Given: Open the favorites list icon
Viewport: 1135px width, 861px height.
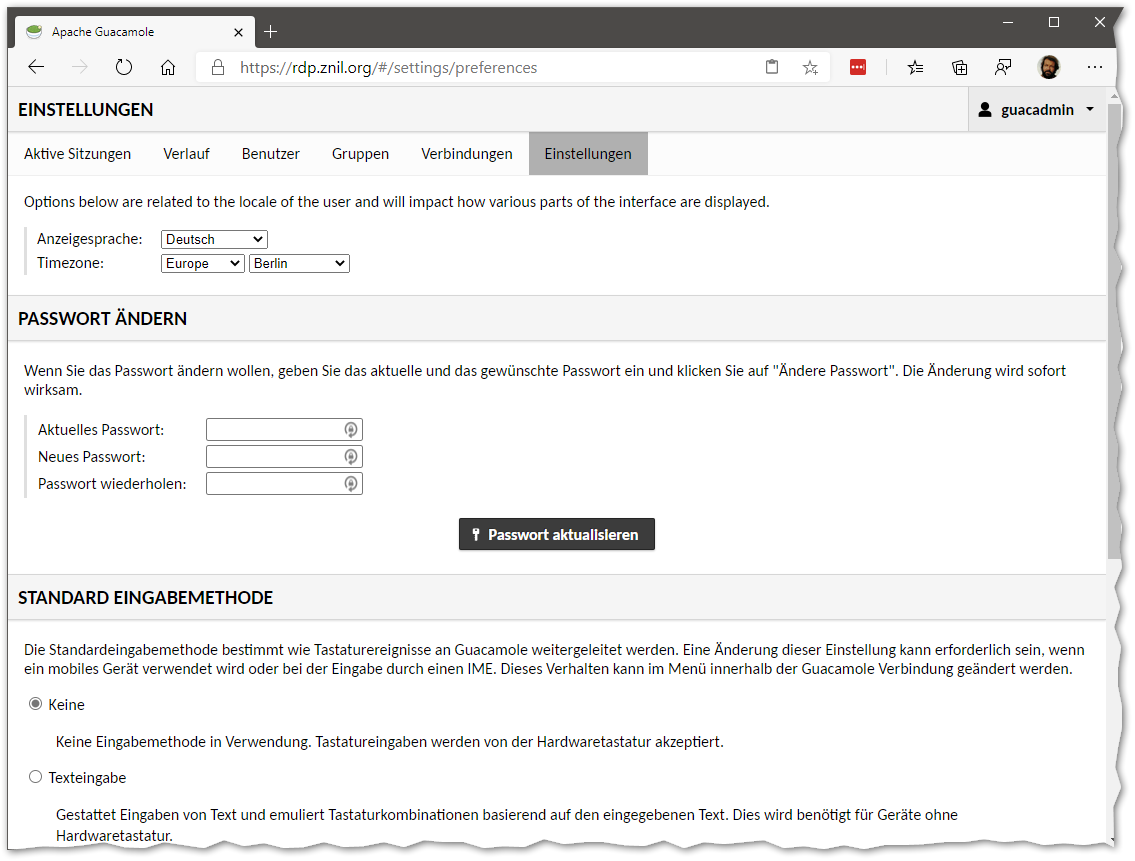Looking at the screenshot, I should [915, 68].
